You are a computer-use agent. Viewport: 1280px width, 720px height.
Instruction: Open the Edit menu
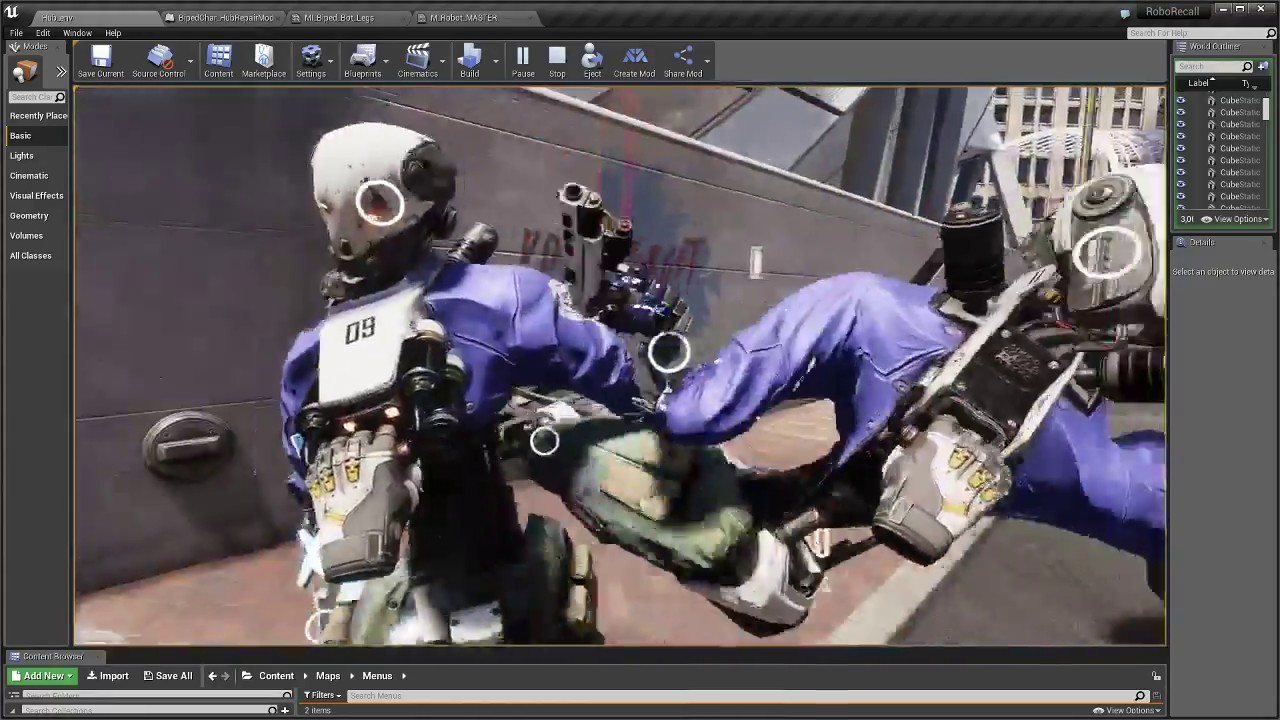coord(43,33)
